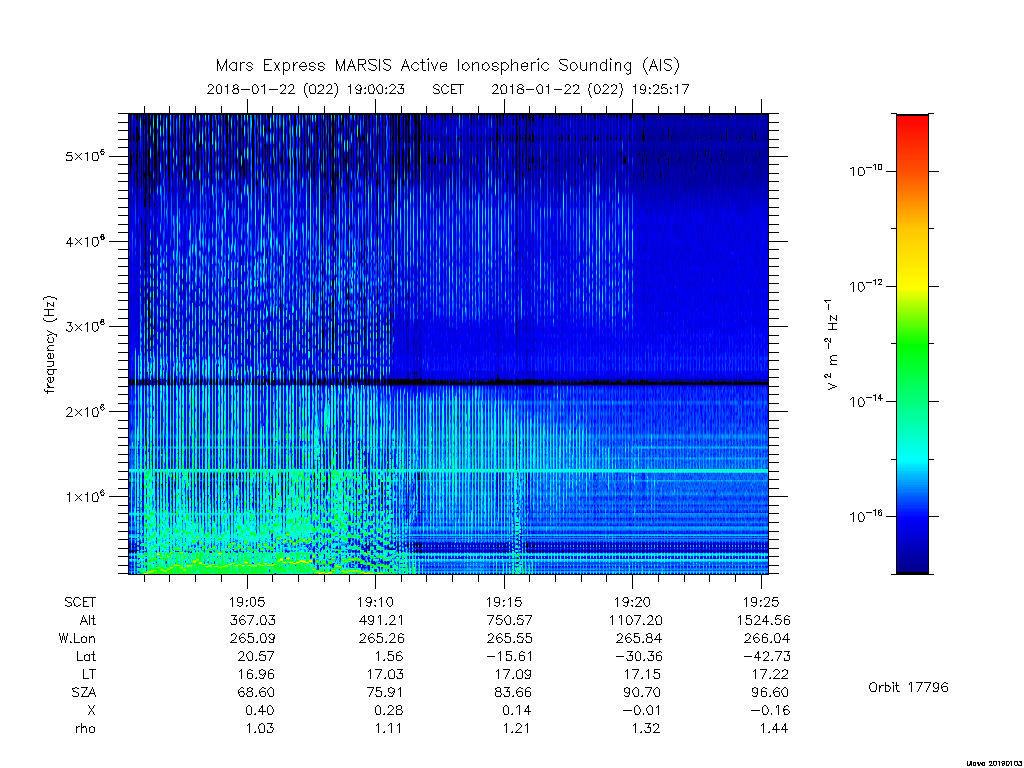Click the 5×10⁶ frequency tick label
The width and height of the screenshot is (1024, 768).
[x=85, y=157]
